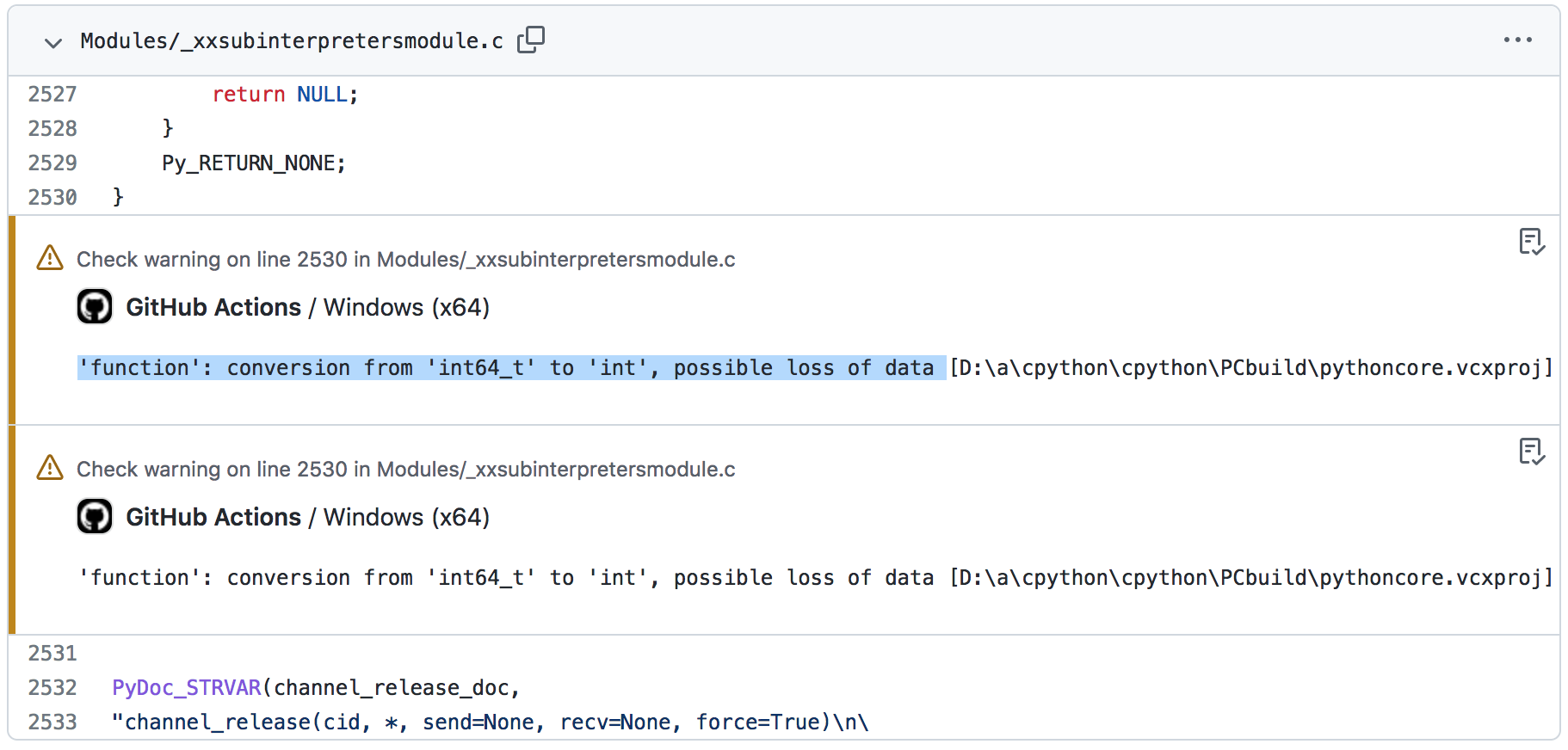
Task: Open second annotation's check run details icon
Action: click(1532, 452)
